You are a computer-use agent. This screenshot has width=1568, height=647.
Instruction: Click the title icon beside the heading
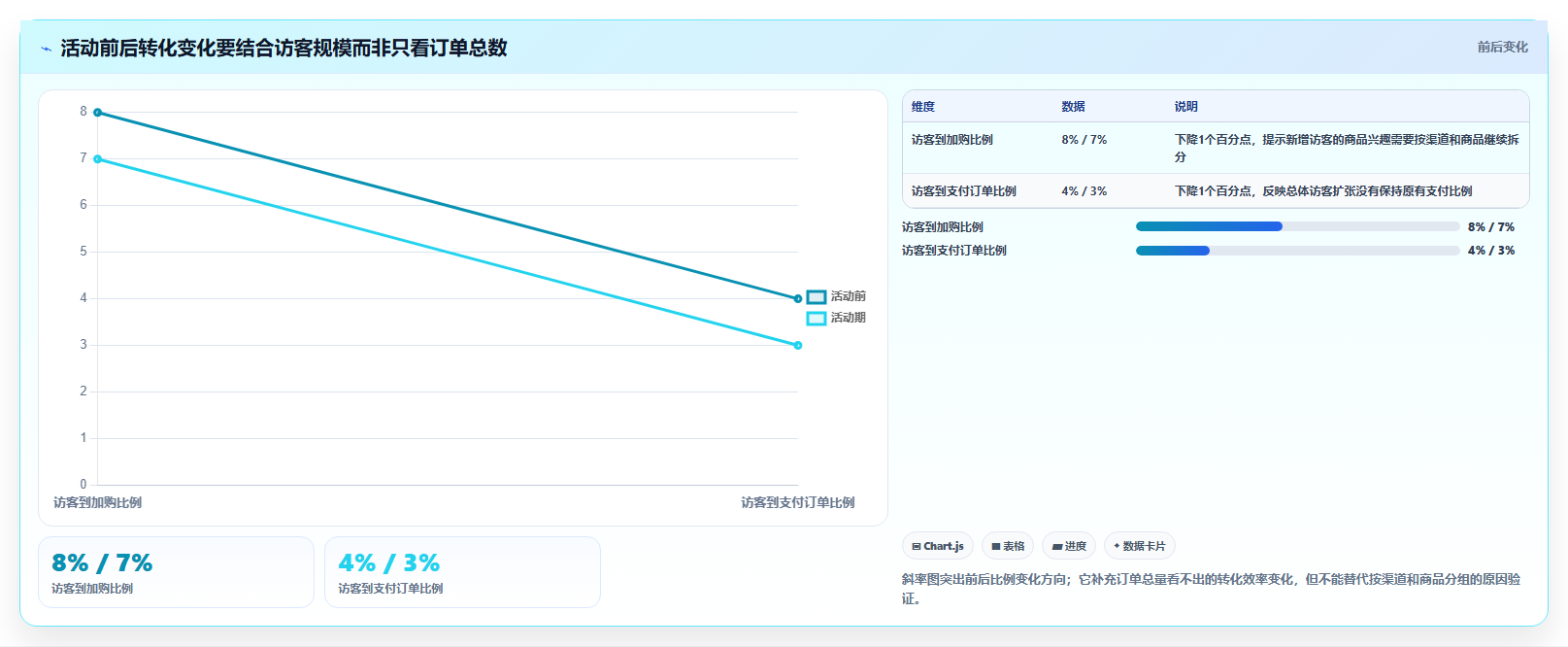(46, 49)
